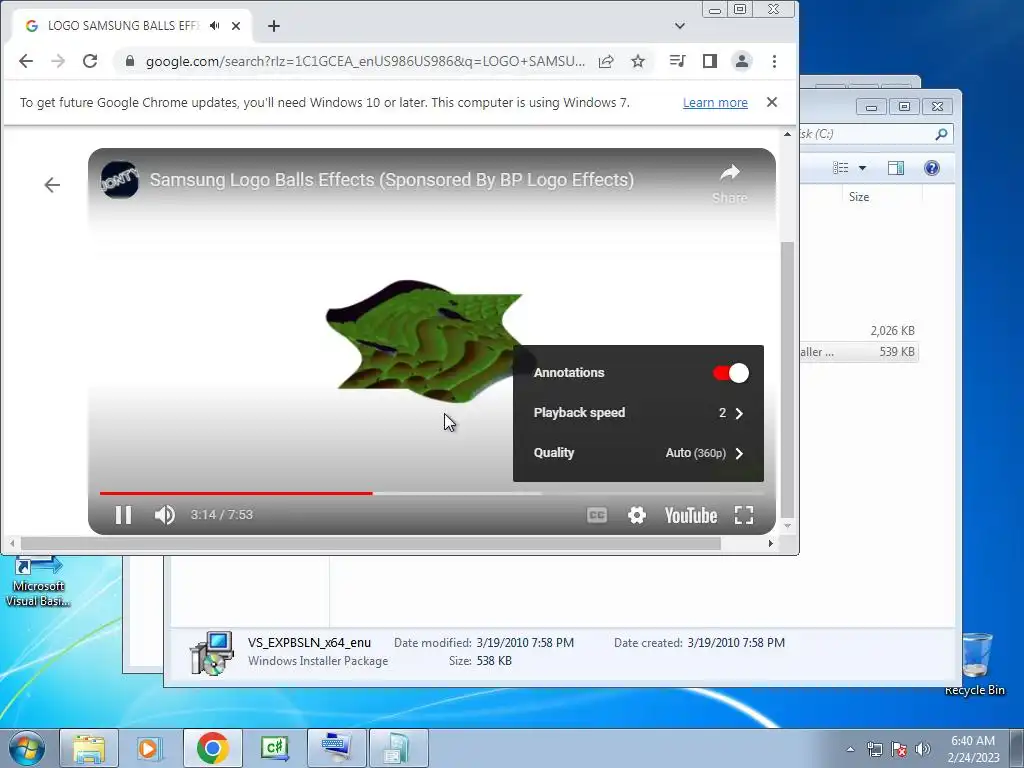The width and height of the screenshot is (1024, 768).
Task: Open Explorer help question mark icon
Action: click(x=932, y=168)
